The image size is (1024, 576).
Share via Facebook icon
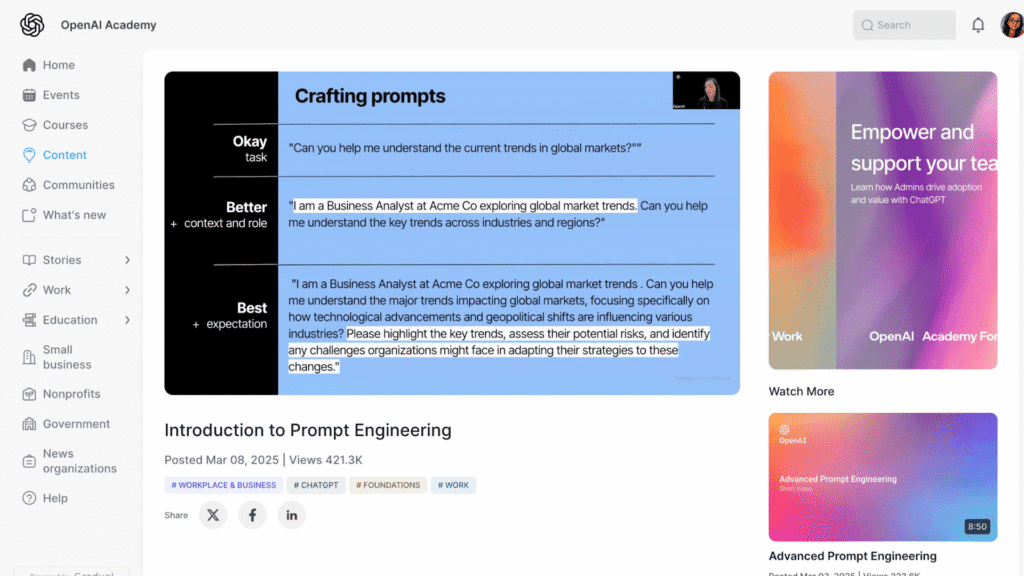coord(252,515)
